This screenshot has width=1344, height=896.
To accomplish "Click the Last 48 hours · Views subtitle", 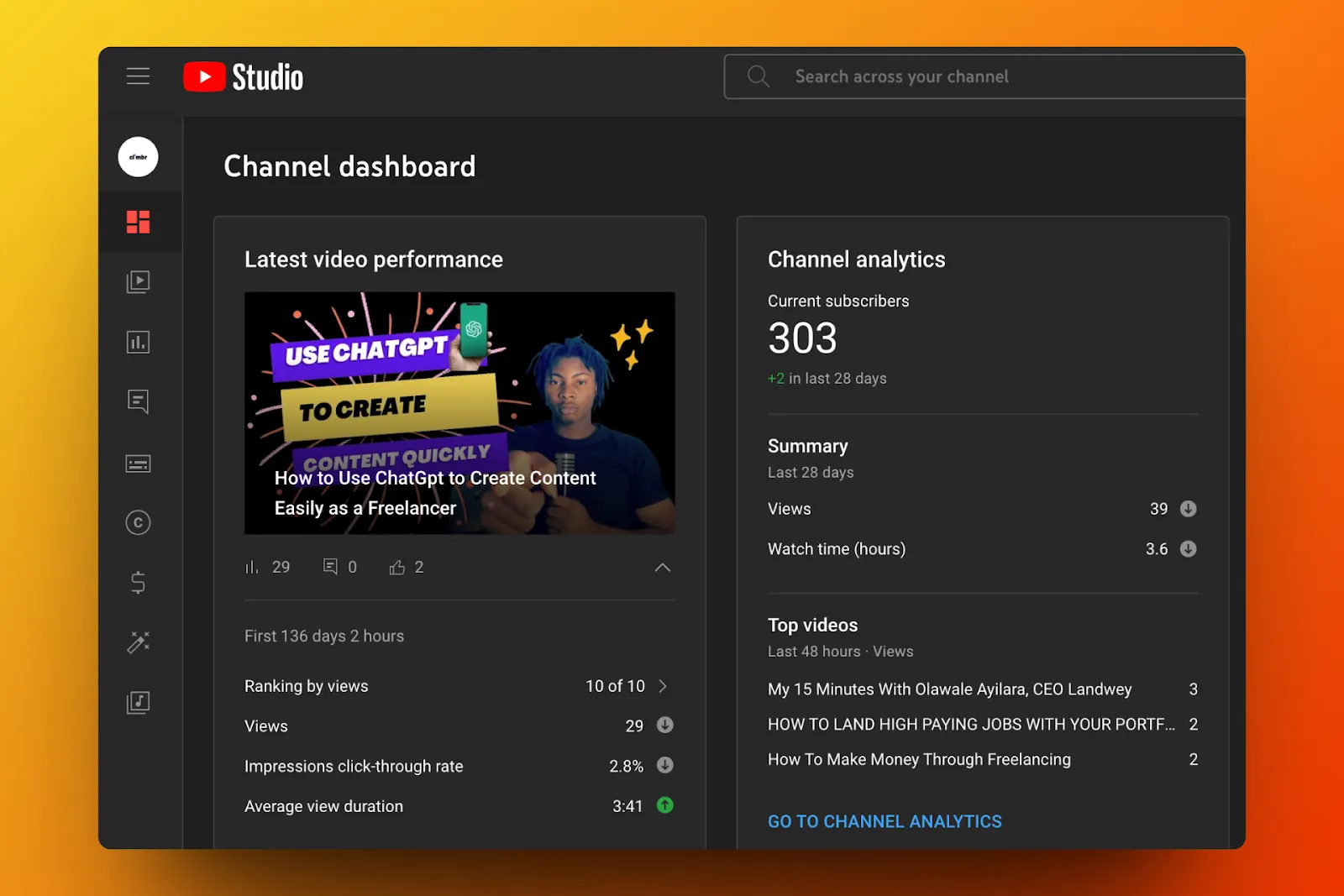I will tap(840, 652).
